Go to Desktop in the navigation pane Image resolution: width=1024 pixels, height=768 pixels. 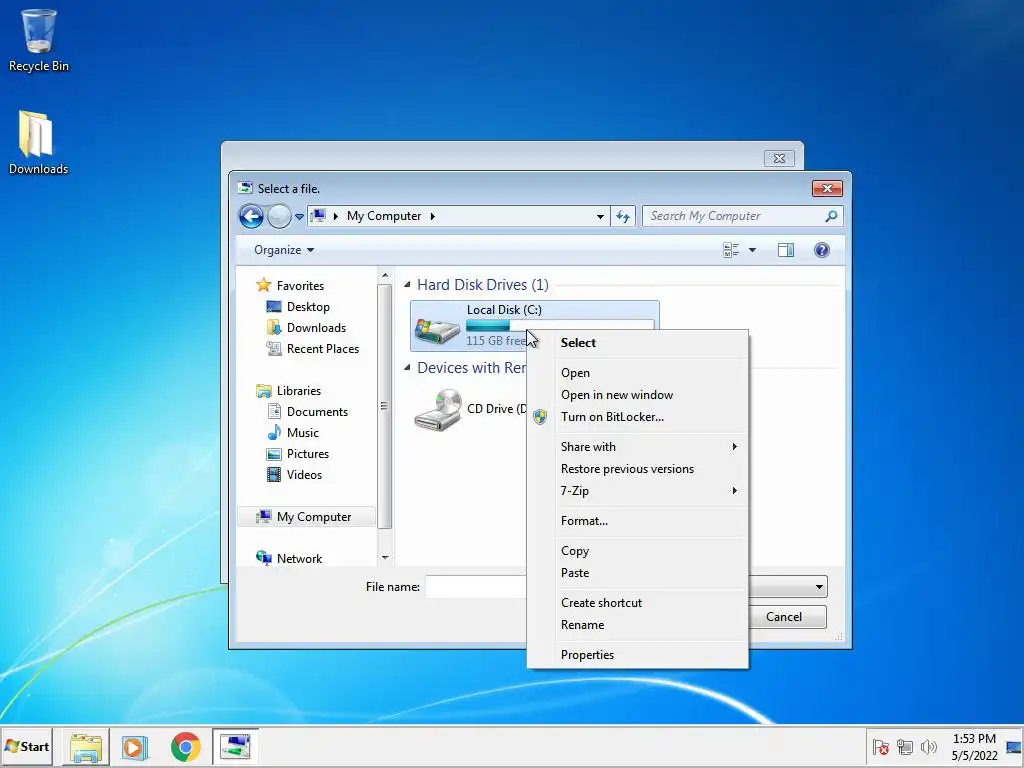pyautogui.click(x=298, y=306)
